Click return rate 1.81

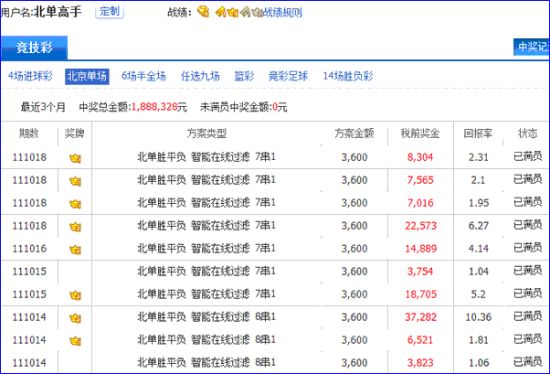(x=478, y=340)
